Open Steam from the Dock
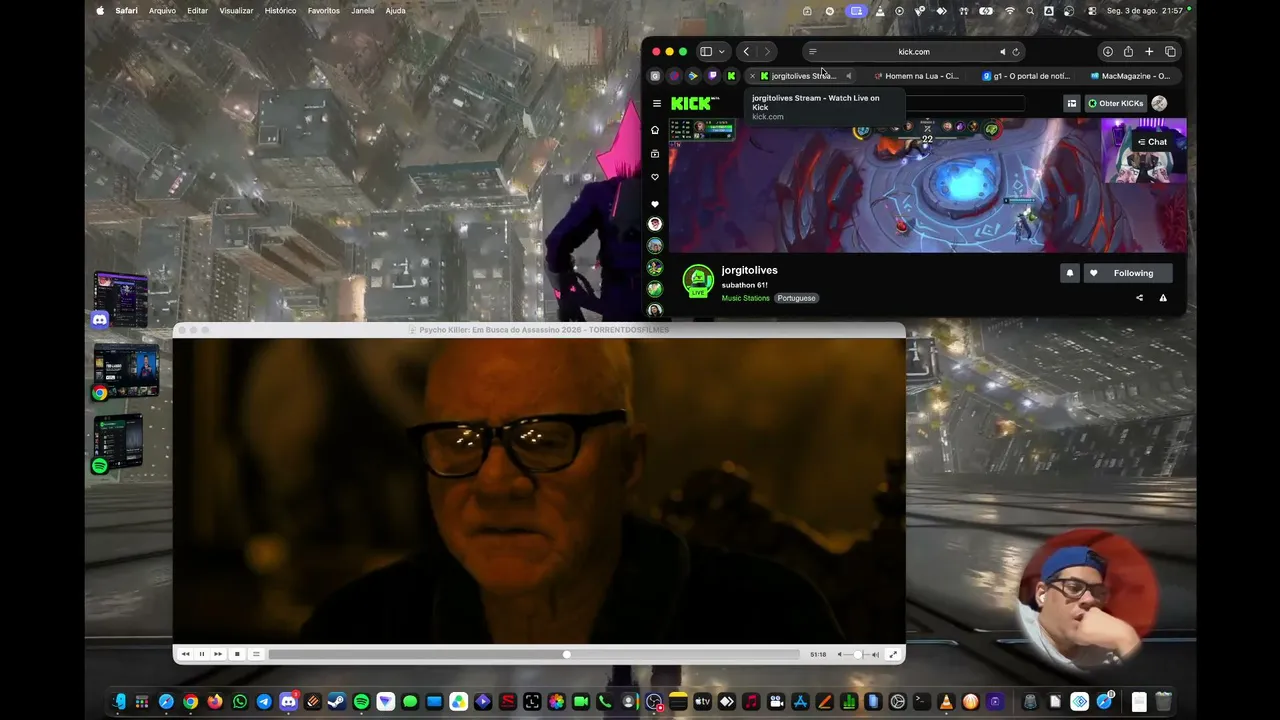The height and width of the screenshot is (720, 1280). [337, 702]
